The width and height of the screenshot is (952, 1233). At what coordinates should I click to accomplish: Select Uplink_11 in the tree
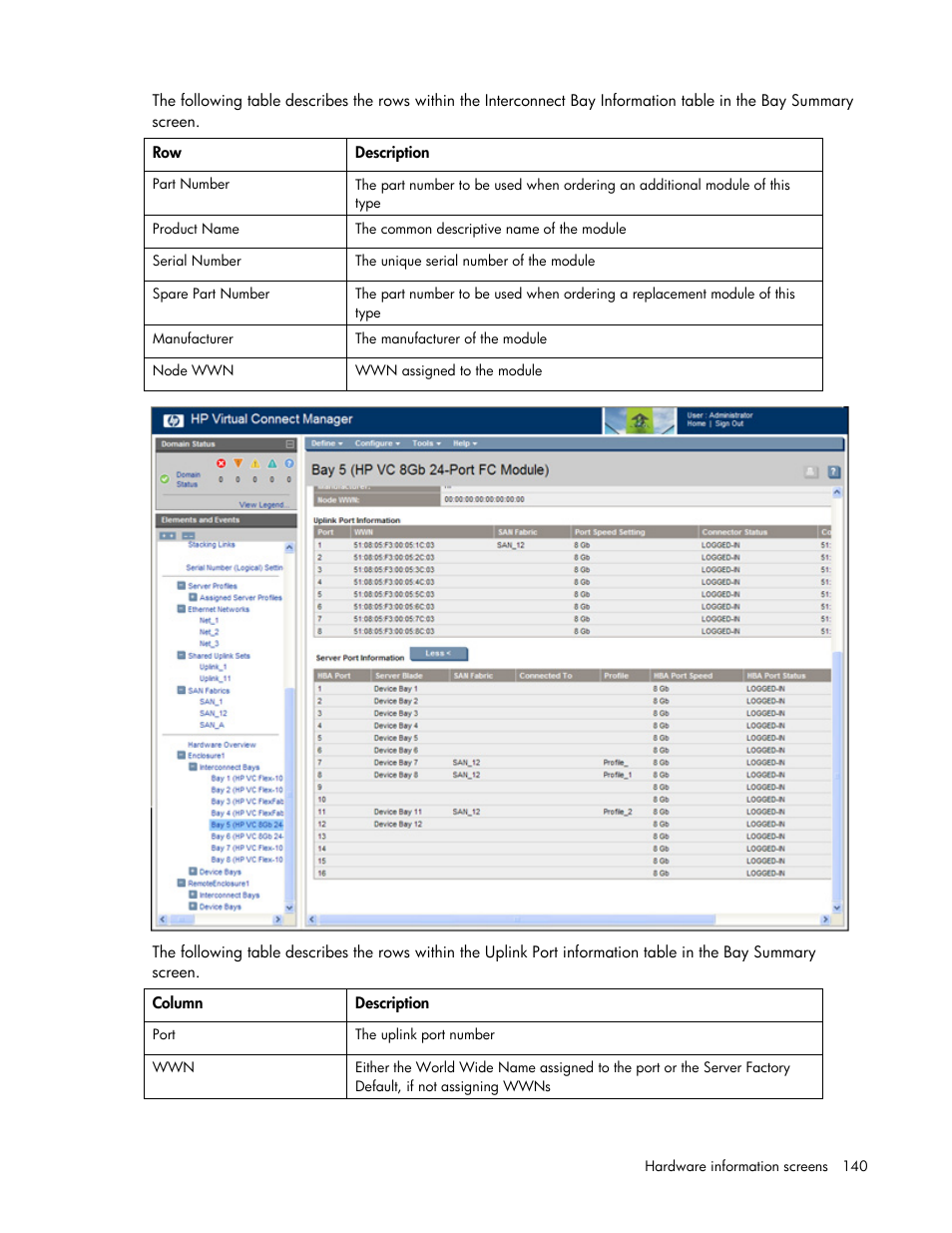tap(215, 679)
